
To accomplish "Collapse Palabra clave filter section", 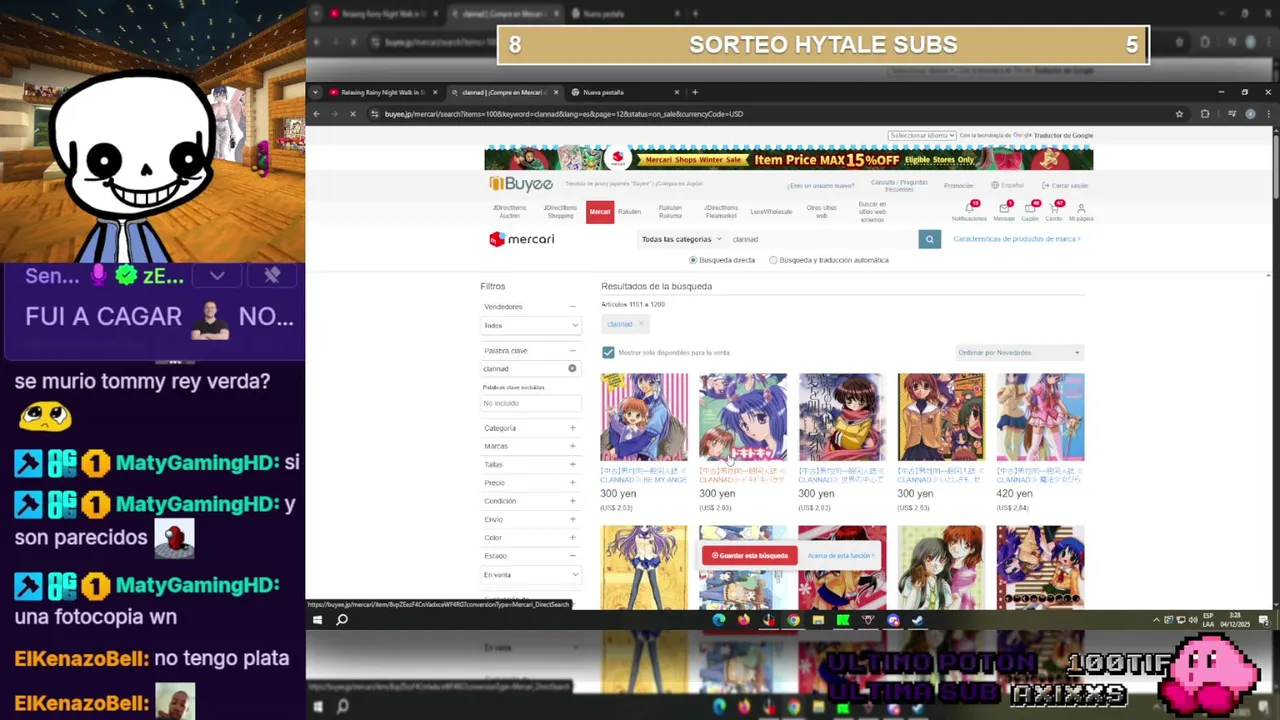I will 572,350.
